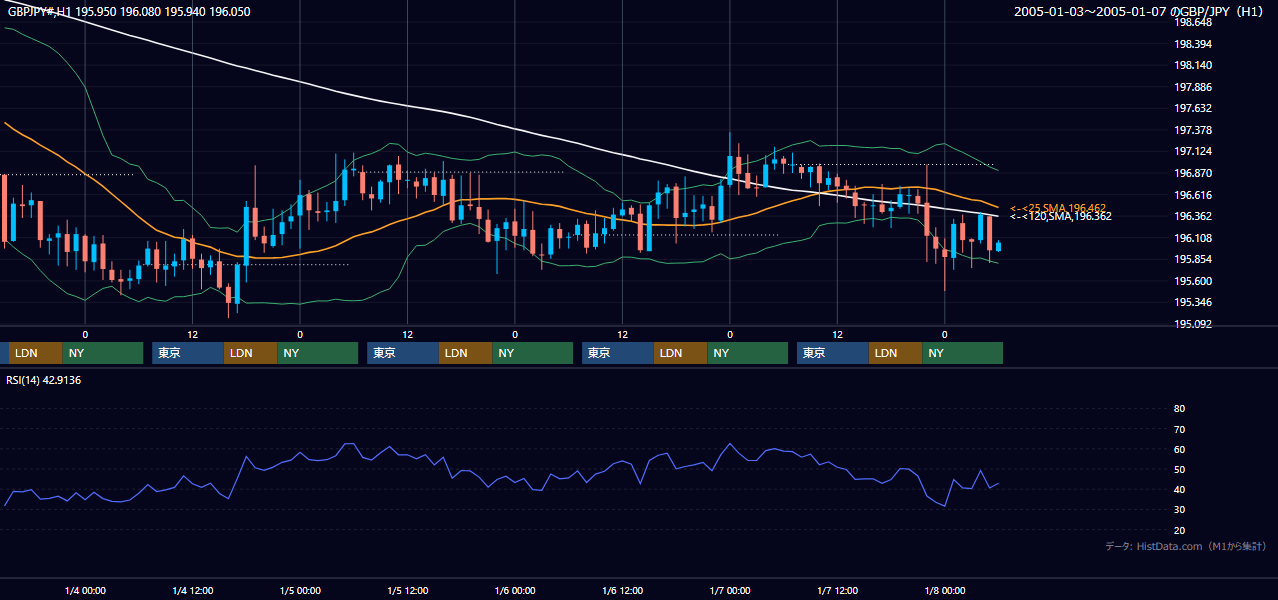Click price axis label 195.854

[1194, 259]
